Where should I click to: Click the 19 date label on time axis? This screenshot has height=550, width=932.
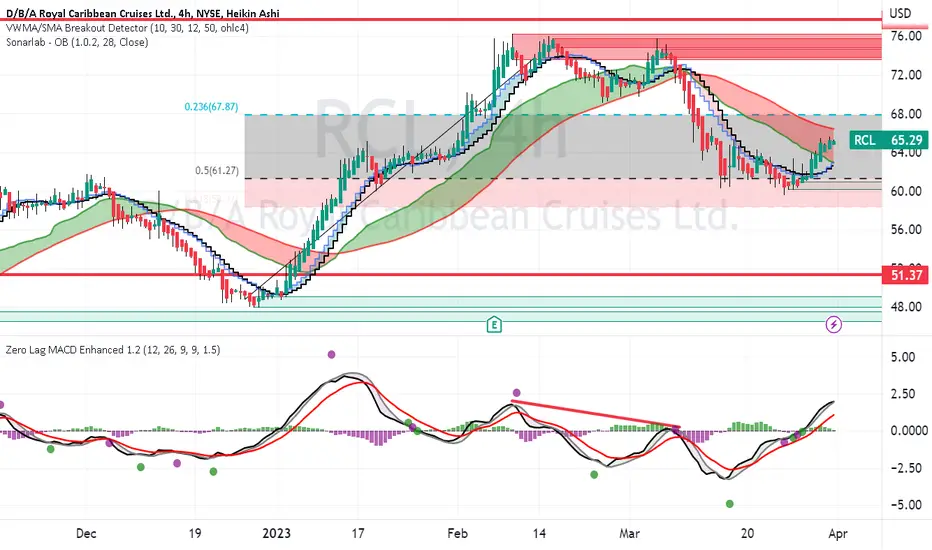tap(195, 533)
